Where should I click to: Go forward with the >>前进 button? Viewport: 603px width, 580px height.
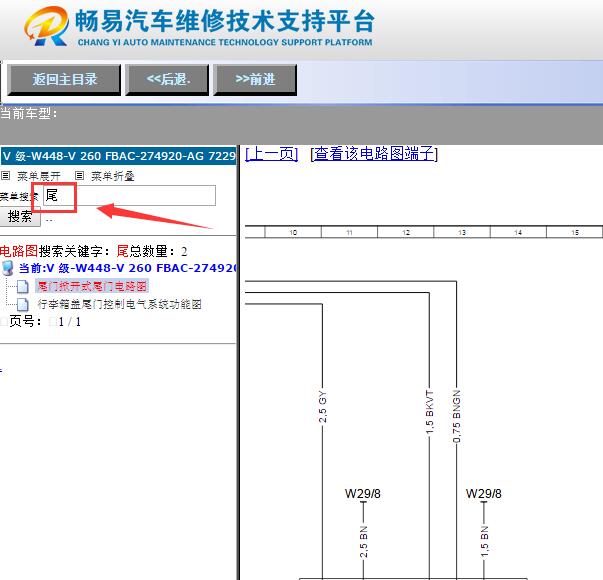point(255,80)
